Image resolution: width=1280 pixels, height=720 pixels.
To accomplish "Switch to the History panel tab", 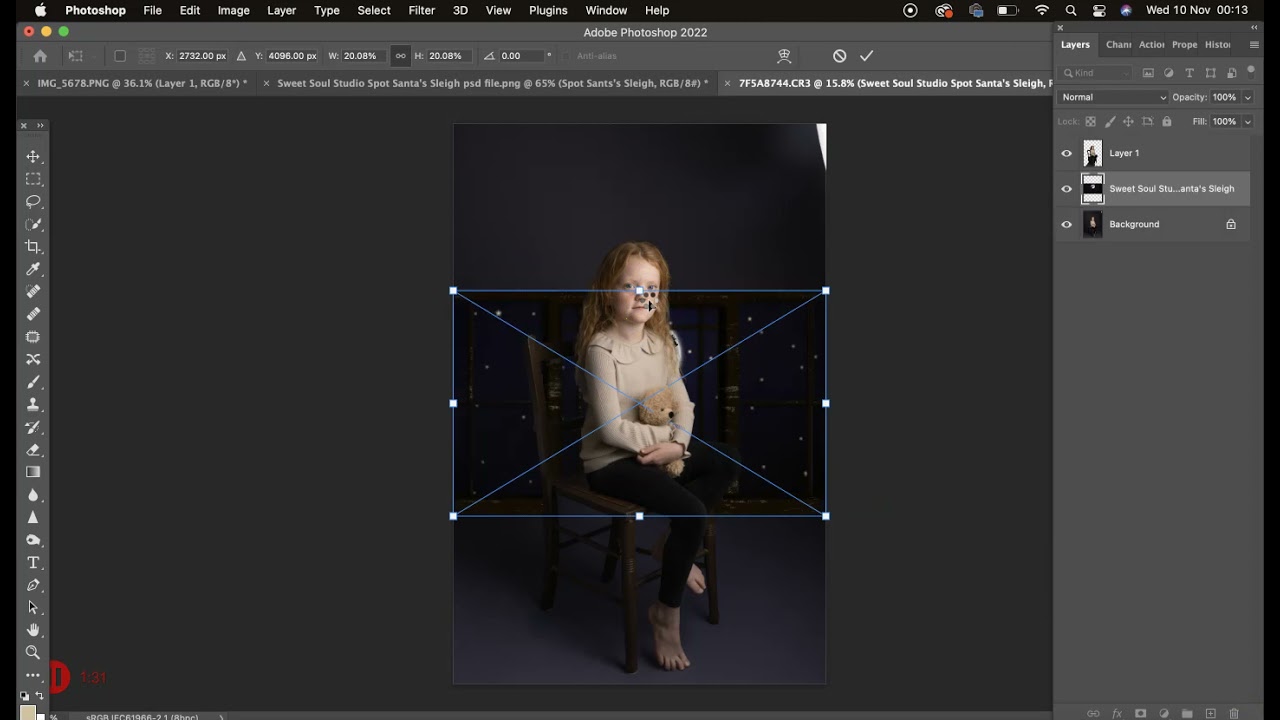I will point(1217,45).
